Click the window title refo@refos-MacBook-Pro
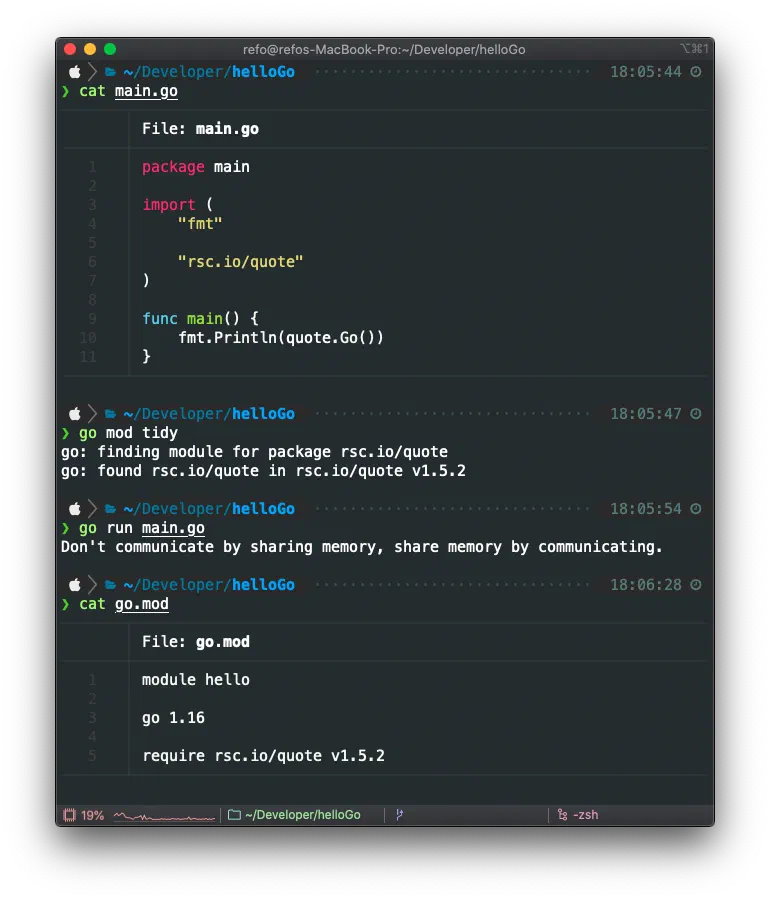This screenshot has width=770, height=900. [384, 49]
